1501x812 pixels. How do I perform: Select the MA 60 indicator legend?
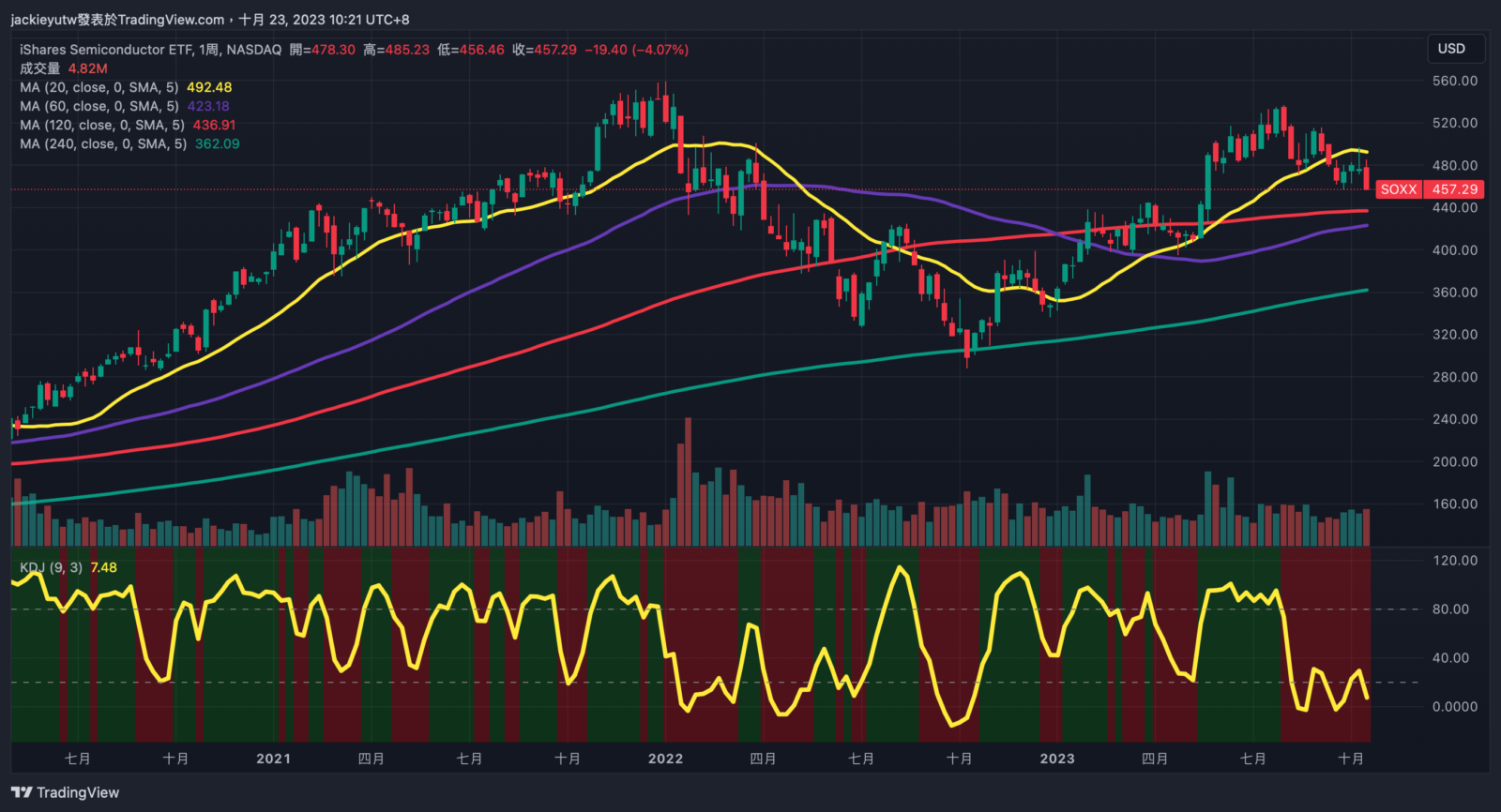pos(99,106)
